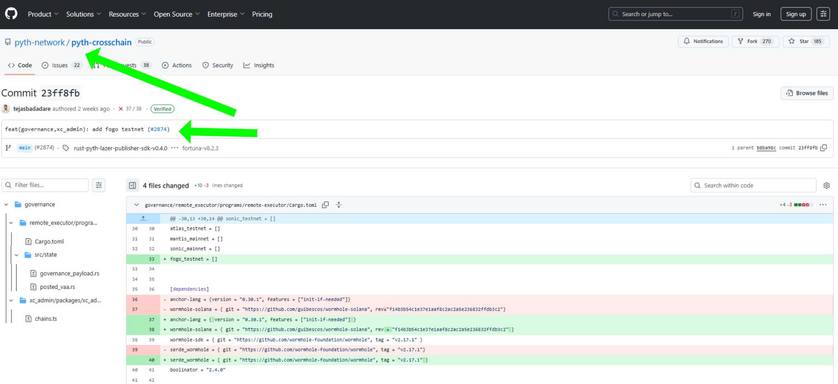Go to the Actions tab

[x=177, y=65]
